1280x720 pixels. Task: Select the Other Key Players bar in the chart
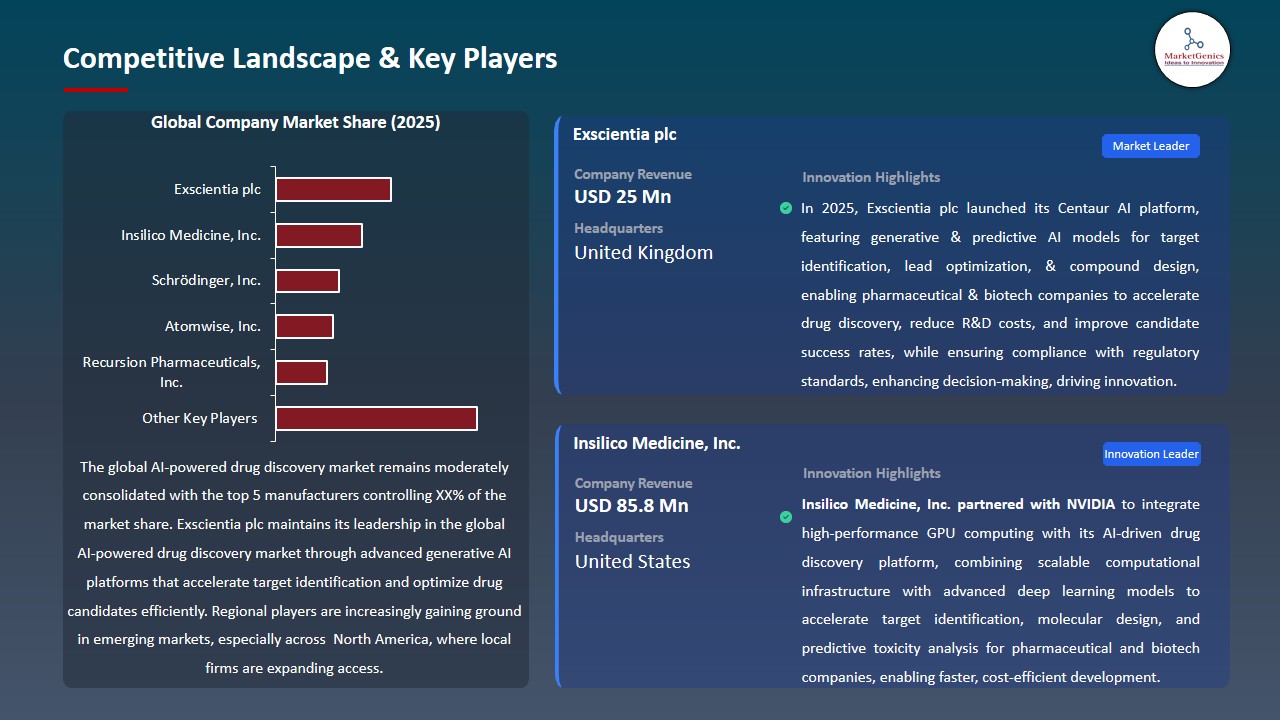coord(376,418)
